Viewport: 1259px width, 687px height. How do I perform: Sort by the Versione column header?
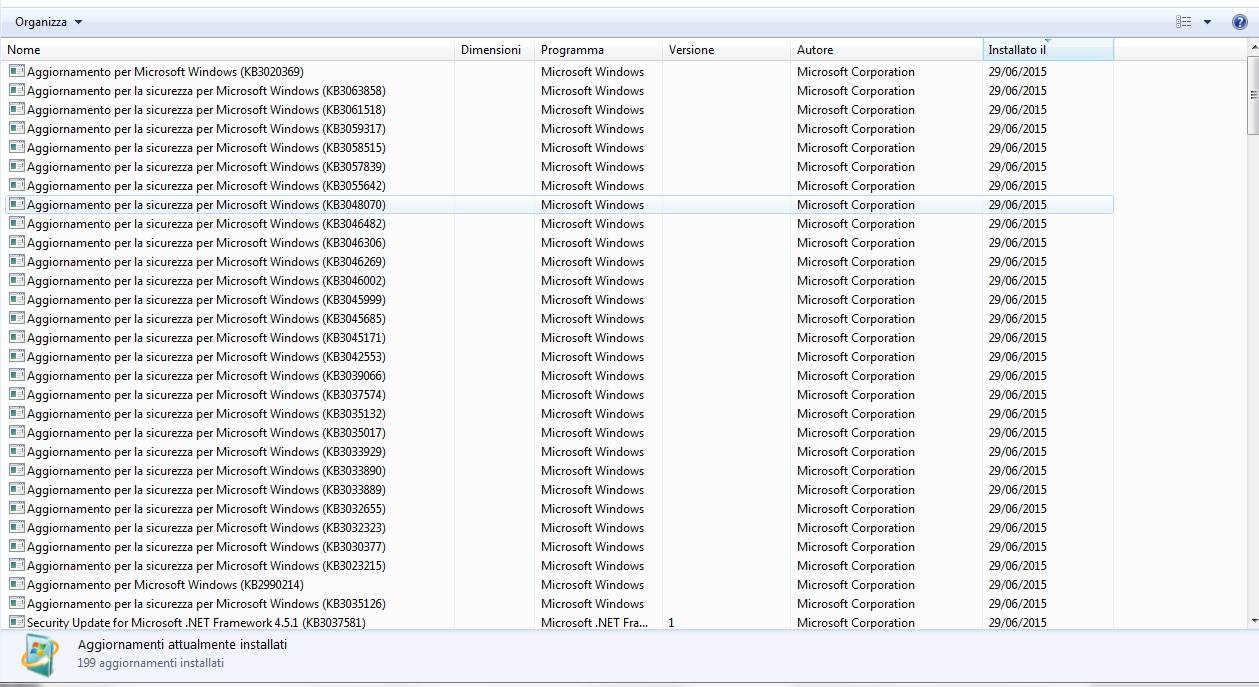(727, 50)
